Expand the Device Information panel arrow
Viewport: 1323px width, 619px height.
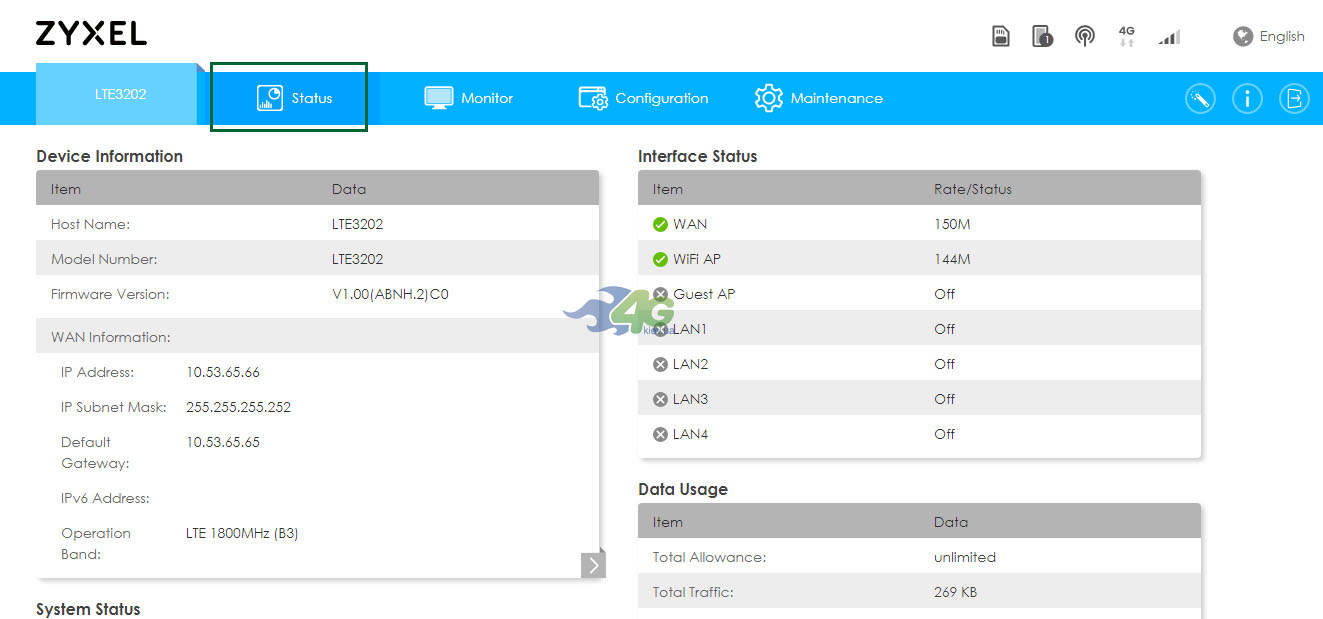pyautogui.click(x=593, y=565)
